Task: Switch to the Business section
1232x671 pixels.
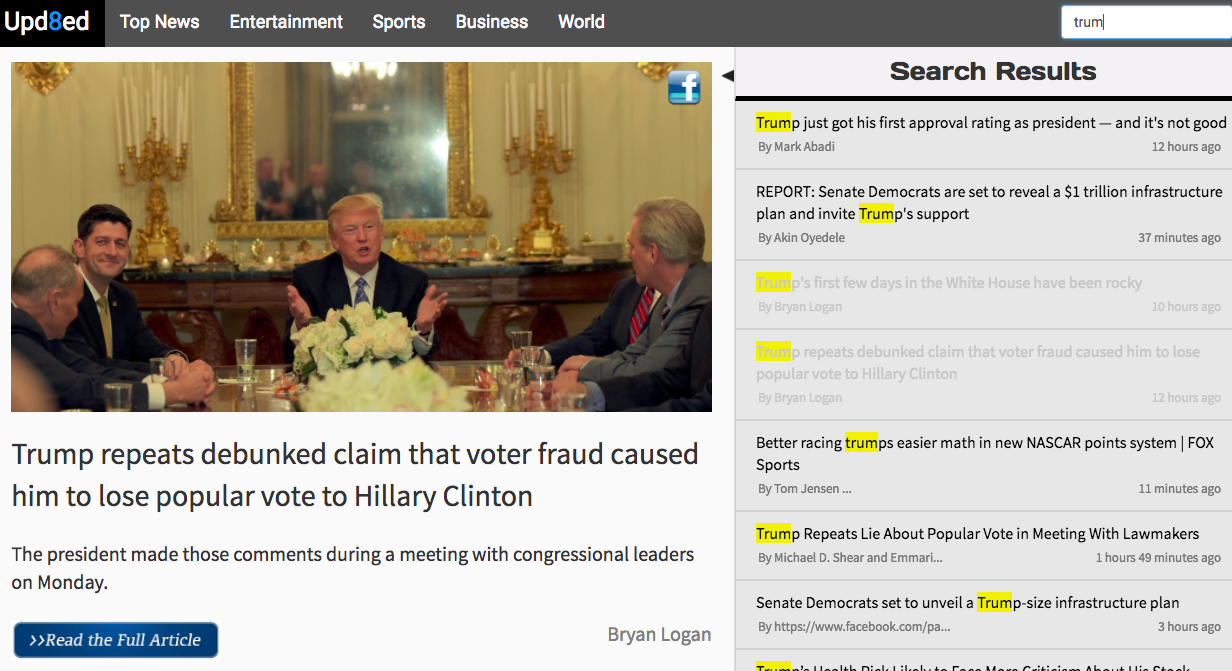Action: [x=492, y=22]
